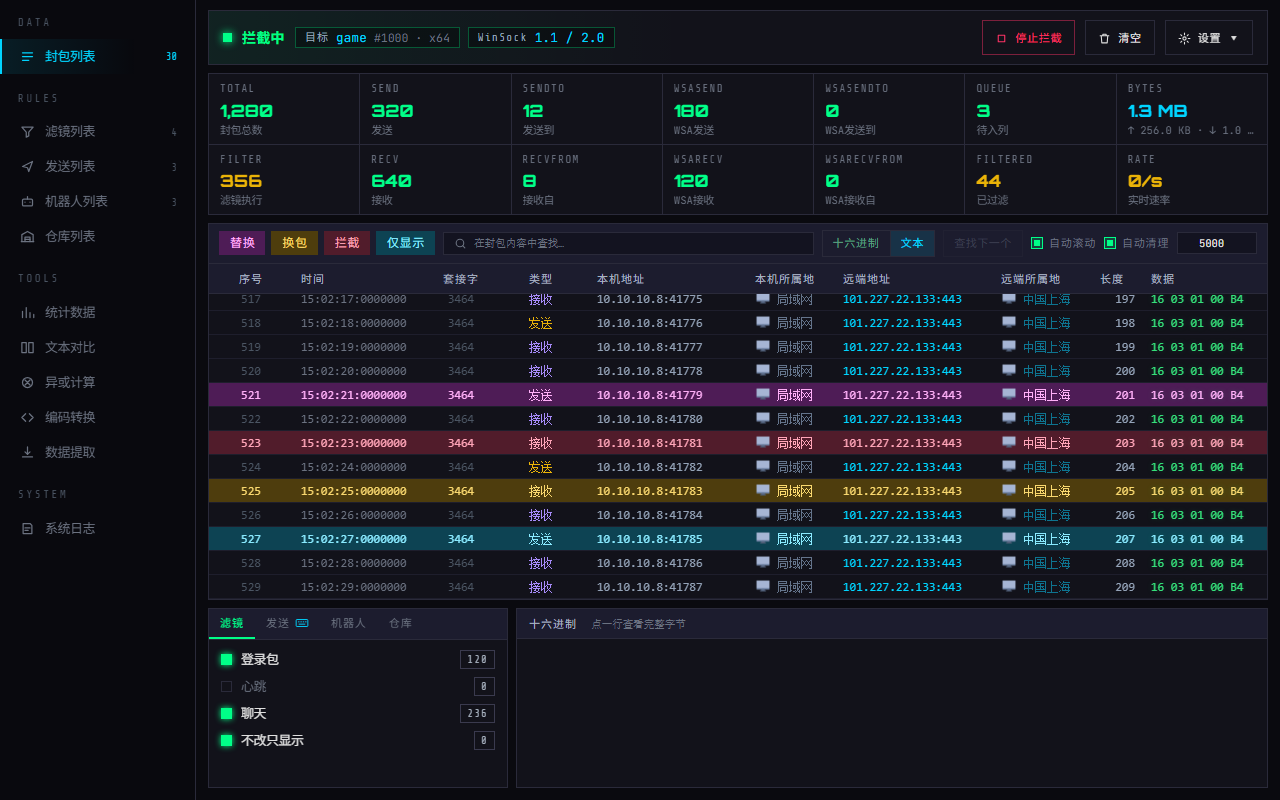Select packet row 527
Screen dimensions: 1280x800
pyautogui.click(x=738, y=539)
